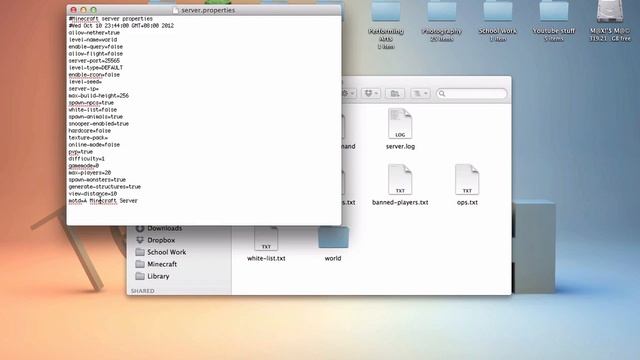Screen dimensions: 640x360
Task: Open Dropbox in the Finder sidebar
Action: point(156,240)
